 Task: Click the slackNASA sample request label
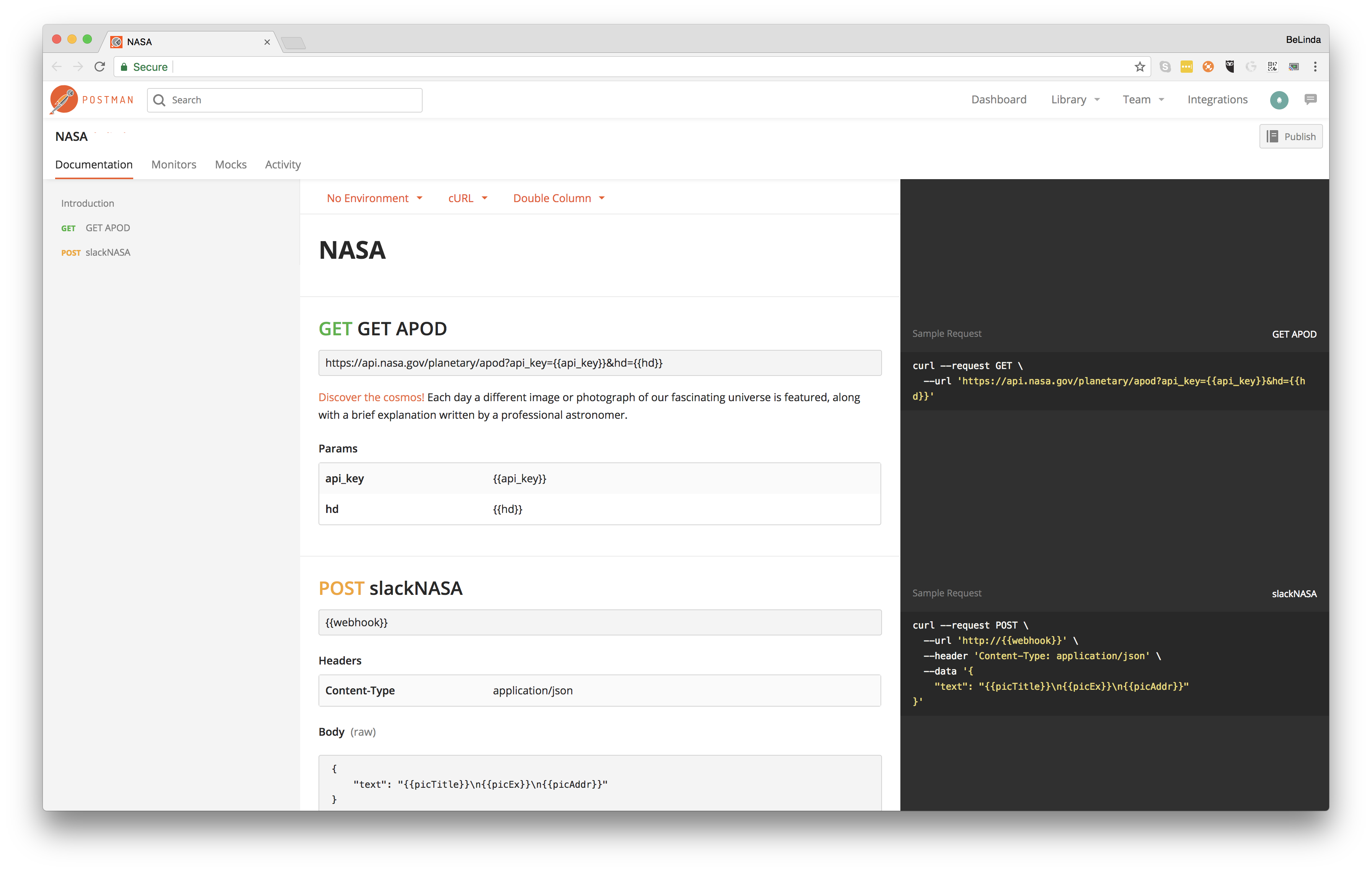[1294, 593]
